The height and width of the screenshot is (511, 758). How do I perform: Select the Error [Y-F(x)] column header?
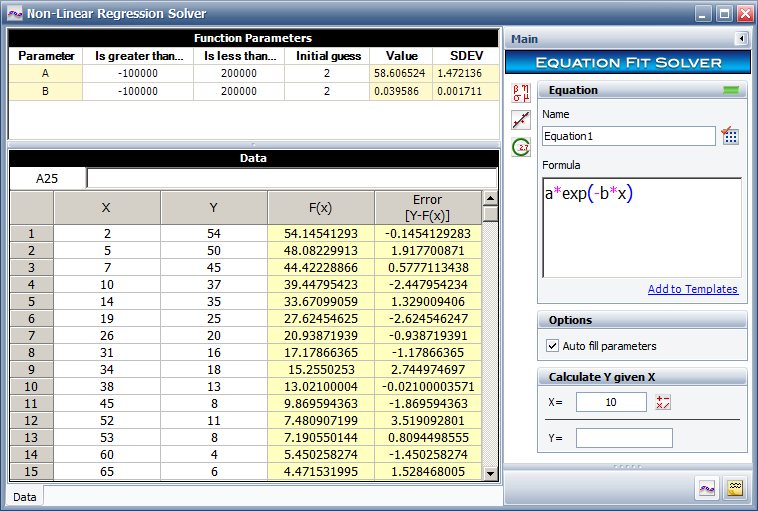(x=428, y=208)
